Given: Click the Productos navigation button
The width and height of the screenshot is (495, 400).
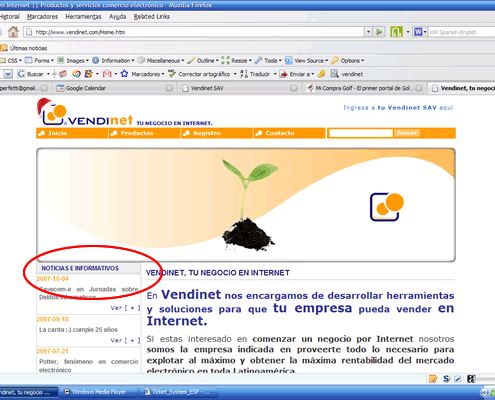Looking at the screenshot, I should pos(145,133).
